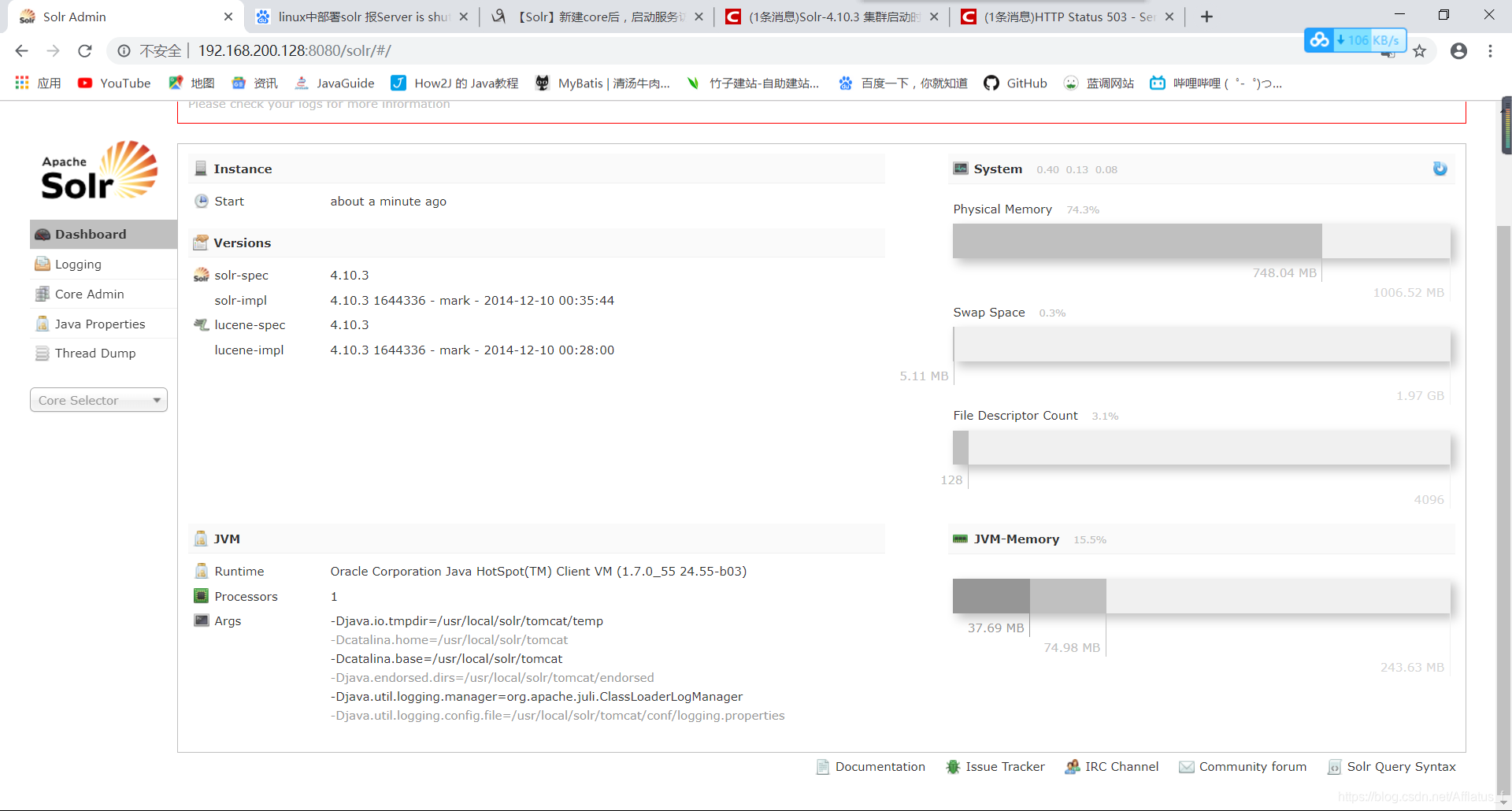Screen dimensions: 1512x811
Task: Click the download speed cloud widget
Action: point(1355,40)
